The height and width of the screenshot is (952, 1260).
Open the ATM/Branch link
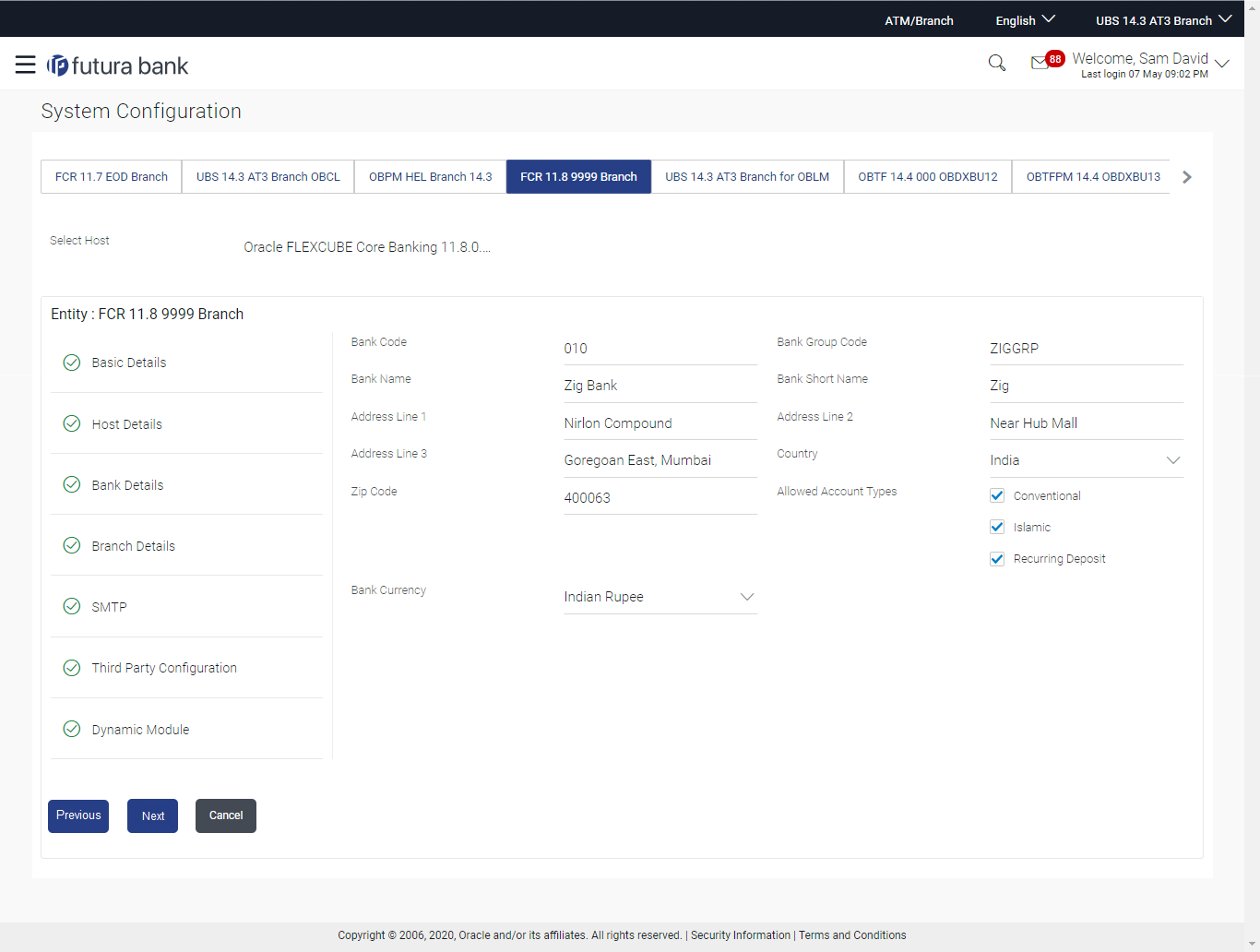click(919, 20)
